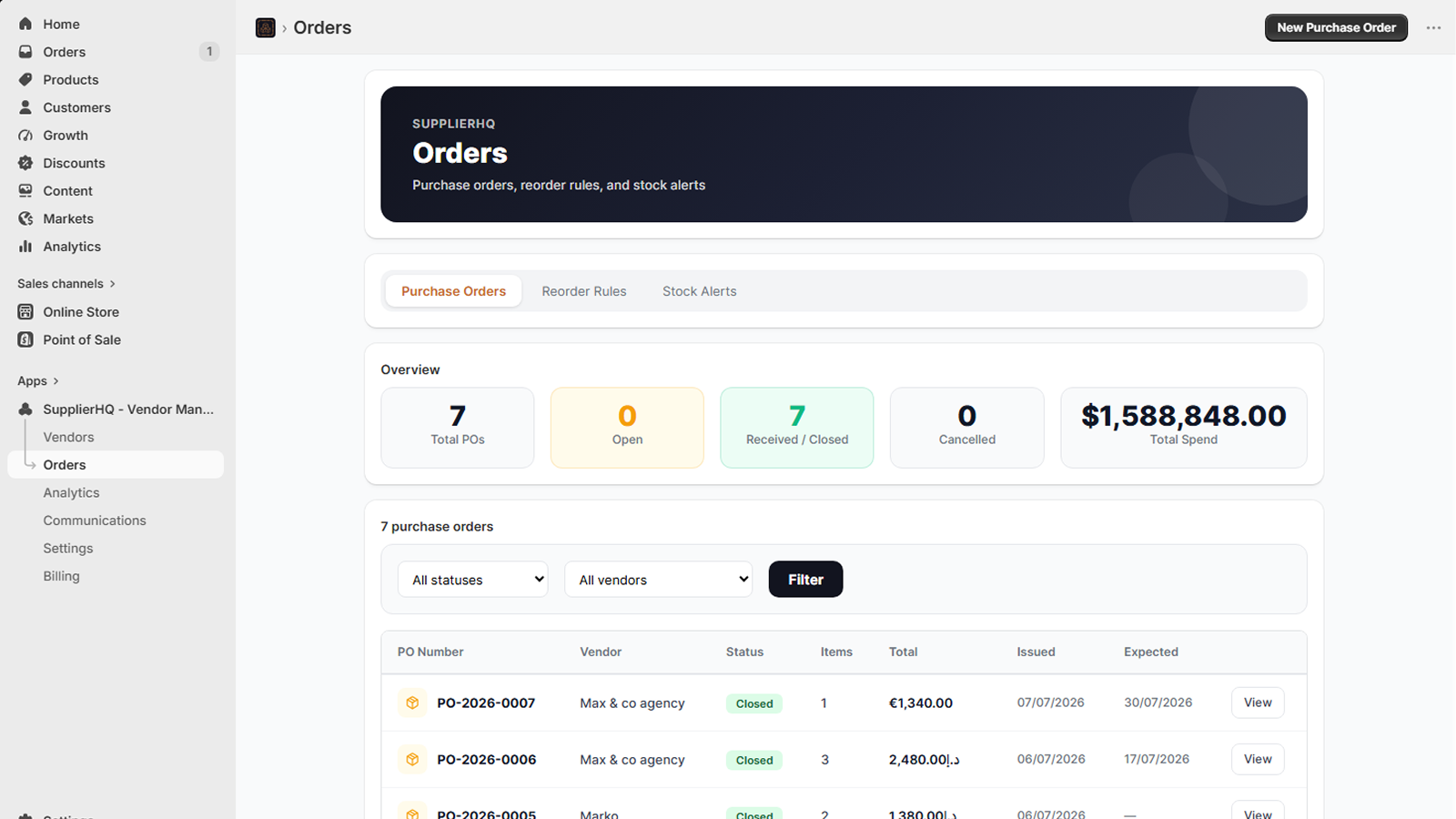Viewport: 1456px width, 819px height.
Task: Click the Analytics bar chart icon
Action: (x=25, y=247)
